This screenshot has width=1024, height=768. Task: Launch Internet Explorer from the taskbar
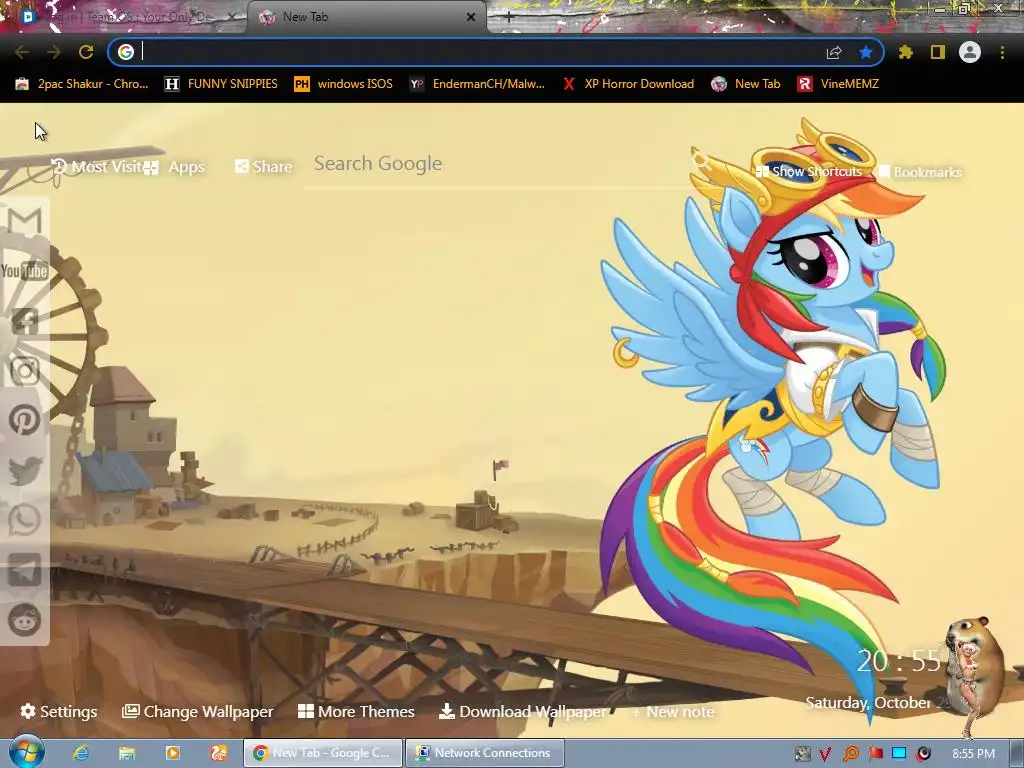click(x=81, y=753)
